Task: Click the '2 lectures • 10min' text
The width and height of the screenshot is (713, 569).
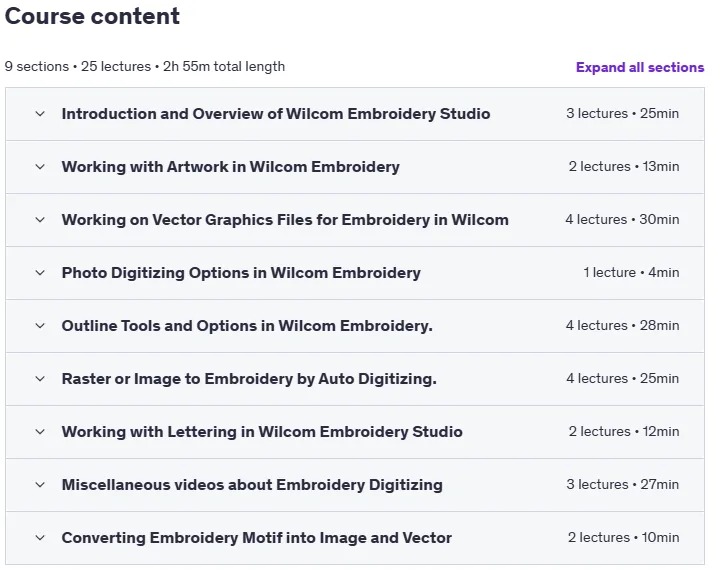Action: tap(623, 538)
